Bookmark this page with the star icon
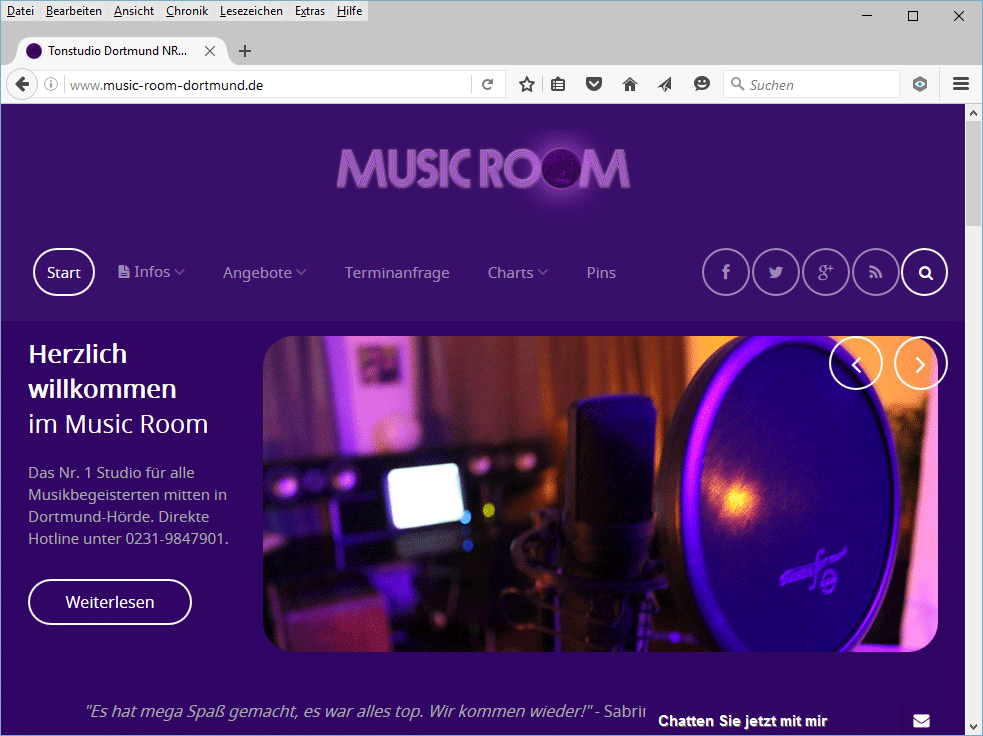 click(x=527, y=84)
